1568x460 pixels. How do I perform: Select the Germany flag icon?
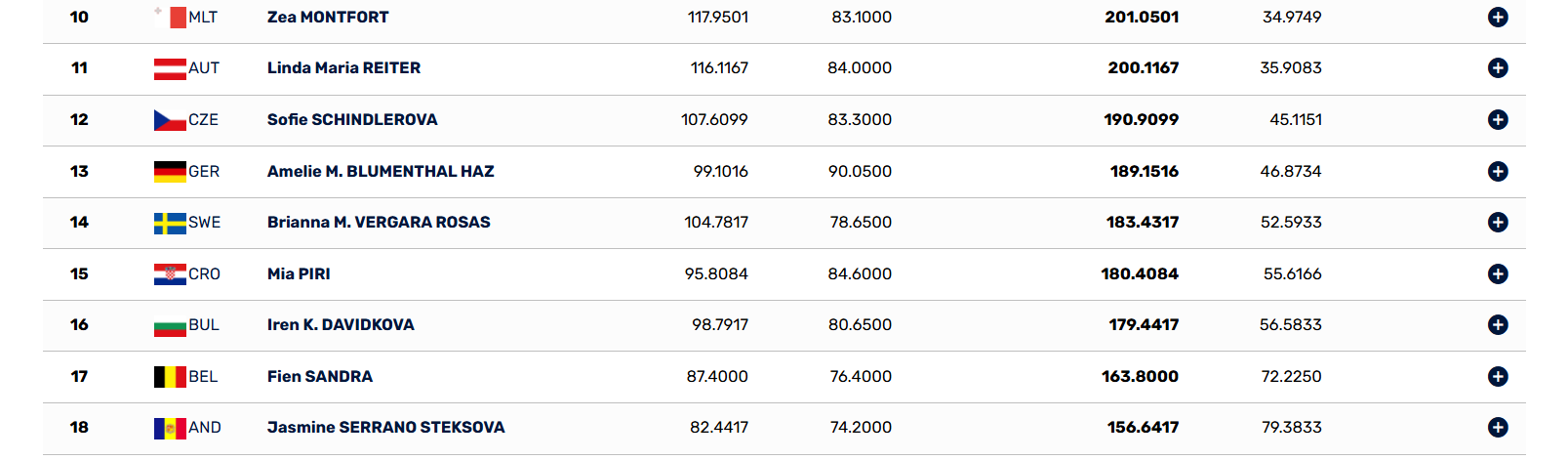click(170, 172)
